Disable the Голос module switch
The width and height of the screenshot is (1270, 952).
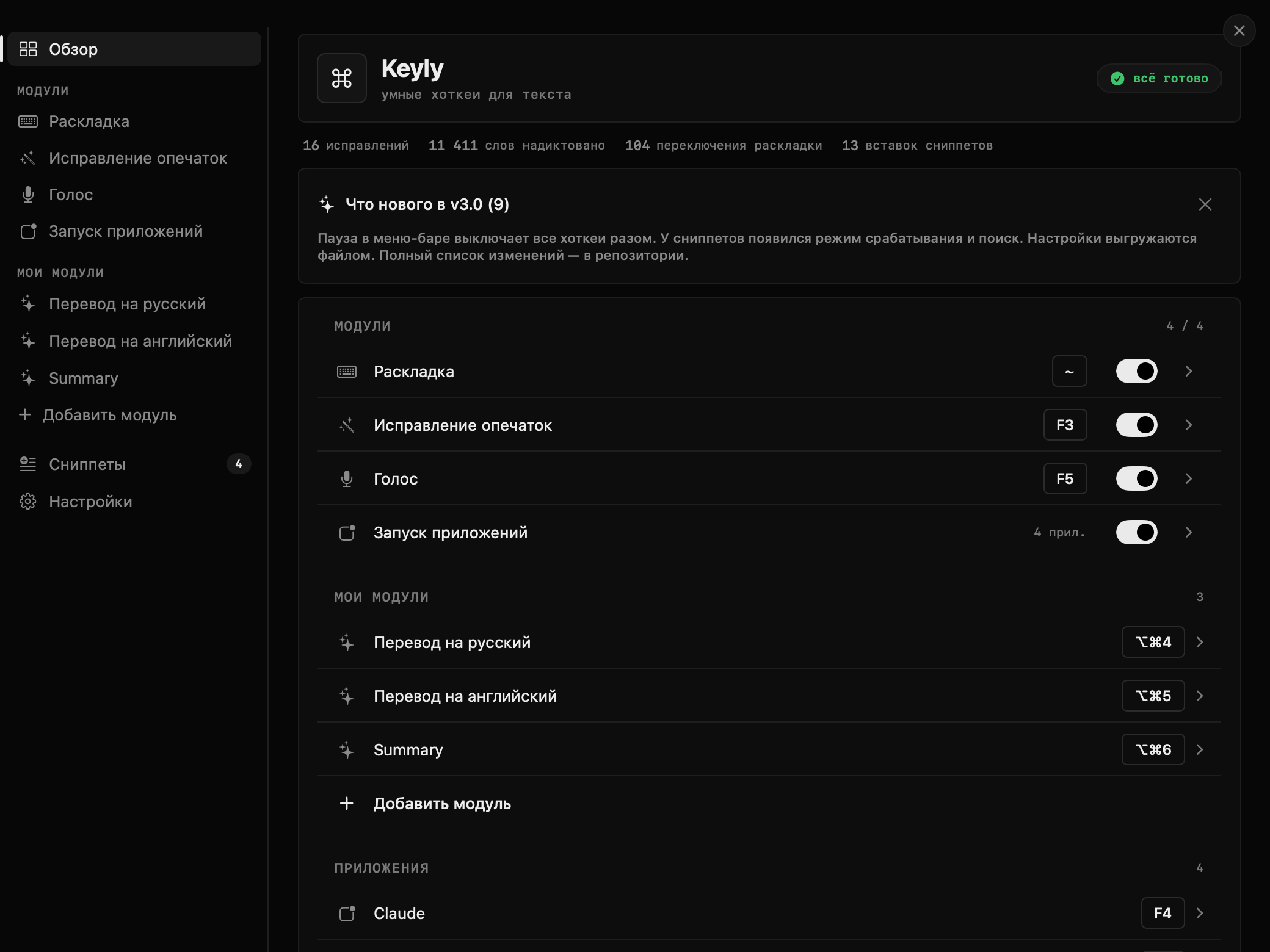1137,478
